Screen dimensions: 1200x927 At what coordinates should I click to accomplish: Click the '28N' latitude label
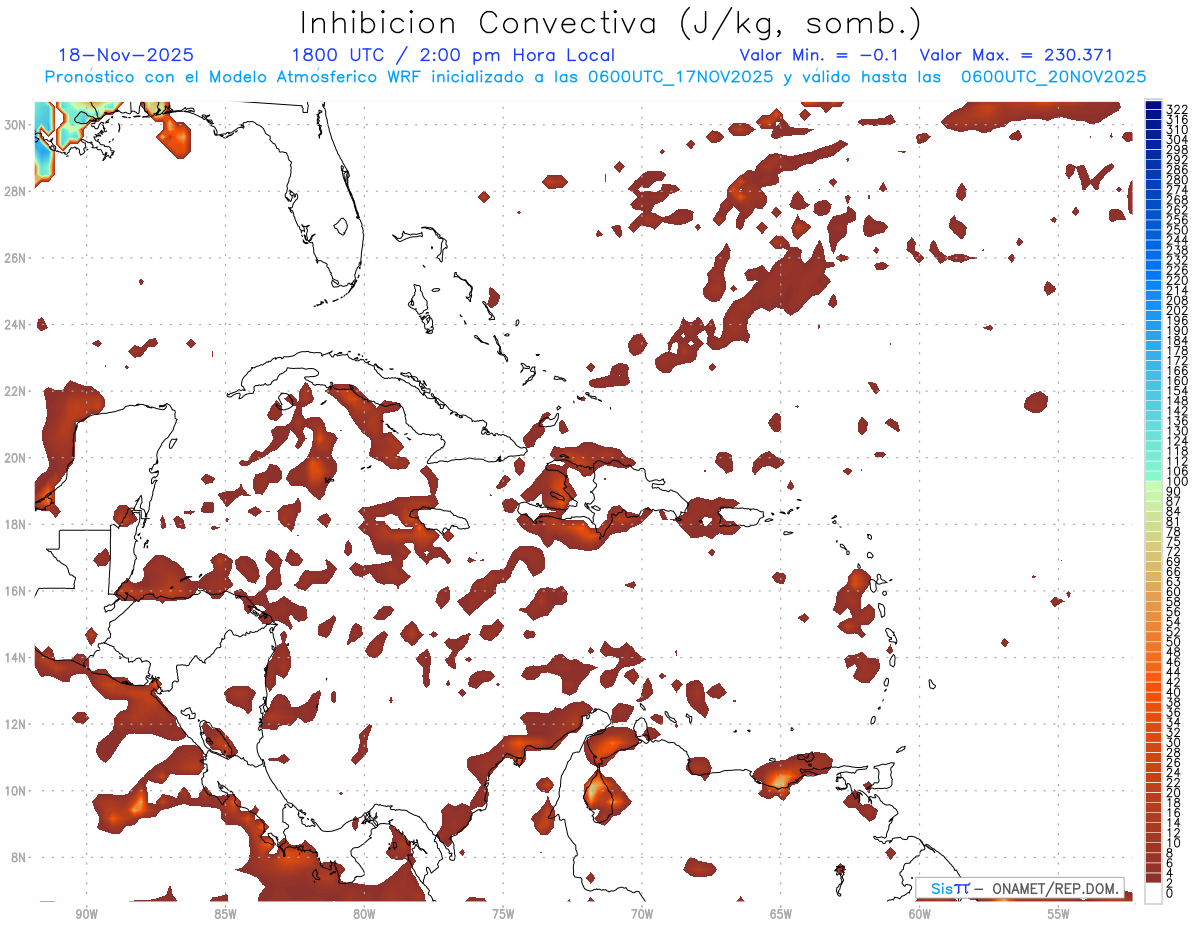click(15, 191)
